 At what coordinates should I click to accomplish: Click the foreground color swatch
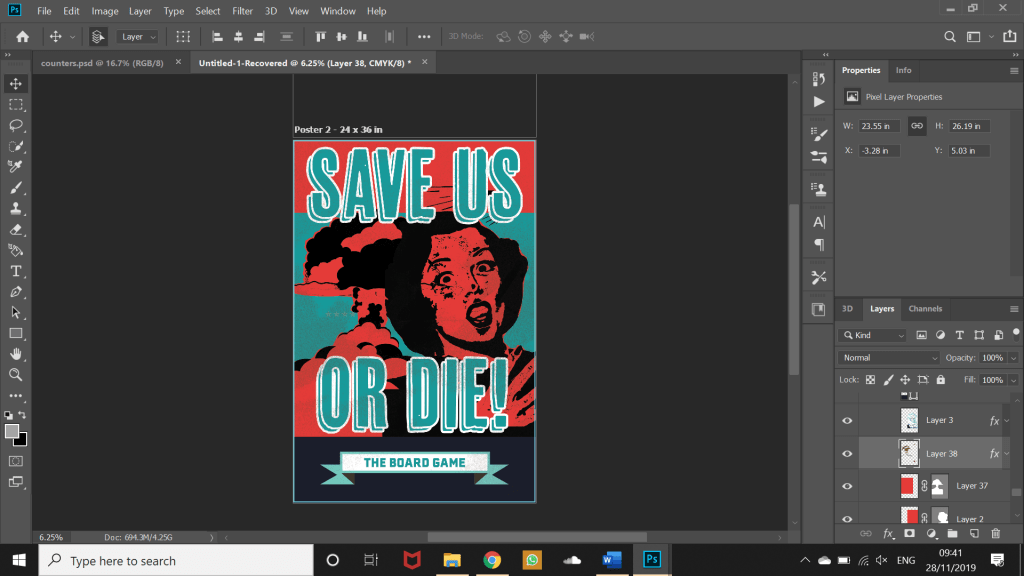point(12,431)
